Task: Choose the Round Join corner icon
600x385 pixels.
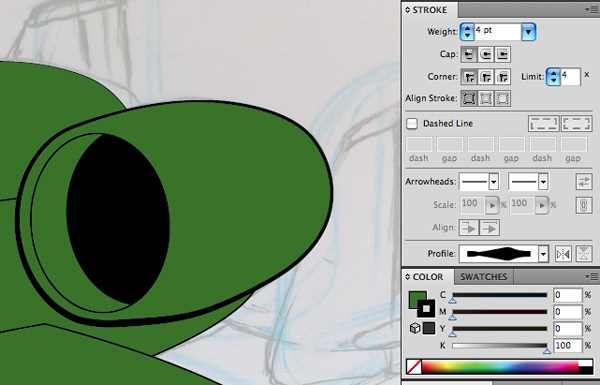Action: 486,77
